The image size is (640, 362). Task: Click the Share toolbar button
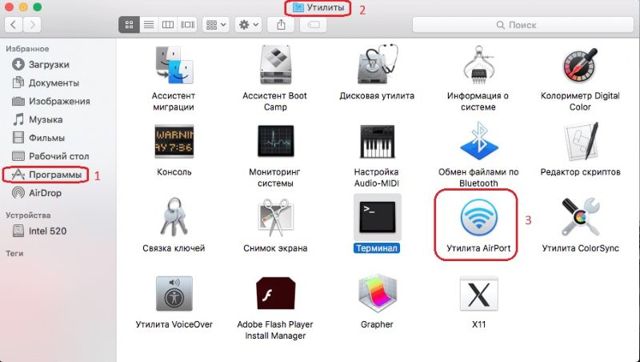(x=281, y=25)
